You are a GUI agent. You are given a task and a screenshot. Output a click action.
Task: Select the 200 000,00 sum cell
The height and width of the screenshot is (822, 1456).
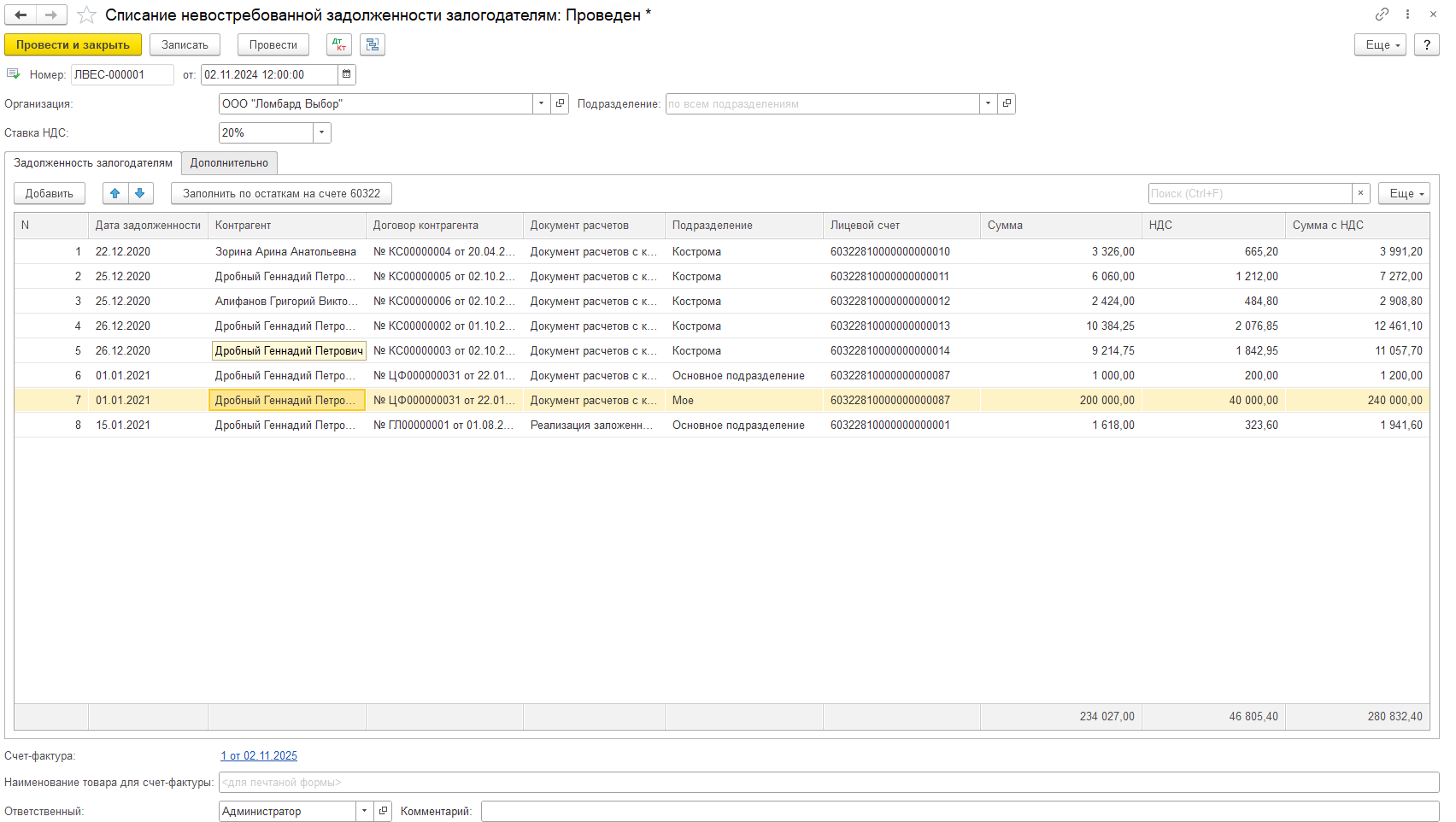point(1060,400)
